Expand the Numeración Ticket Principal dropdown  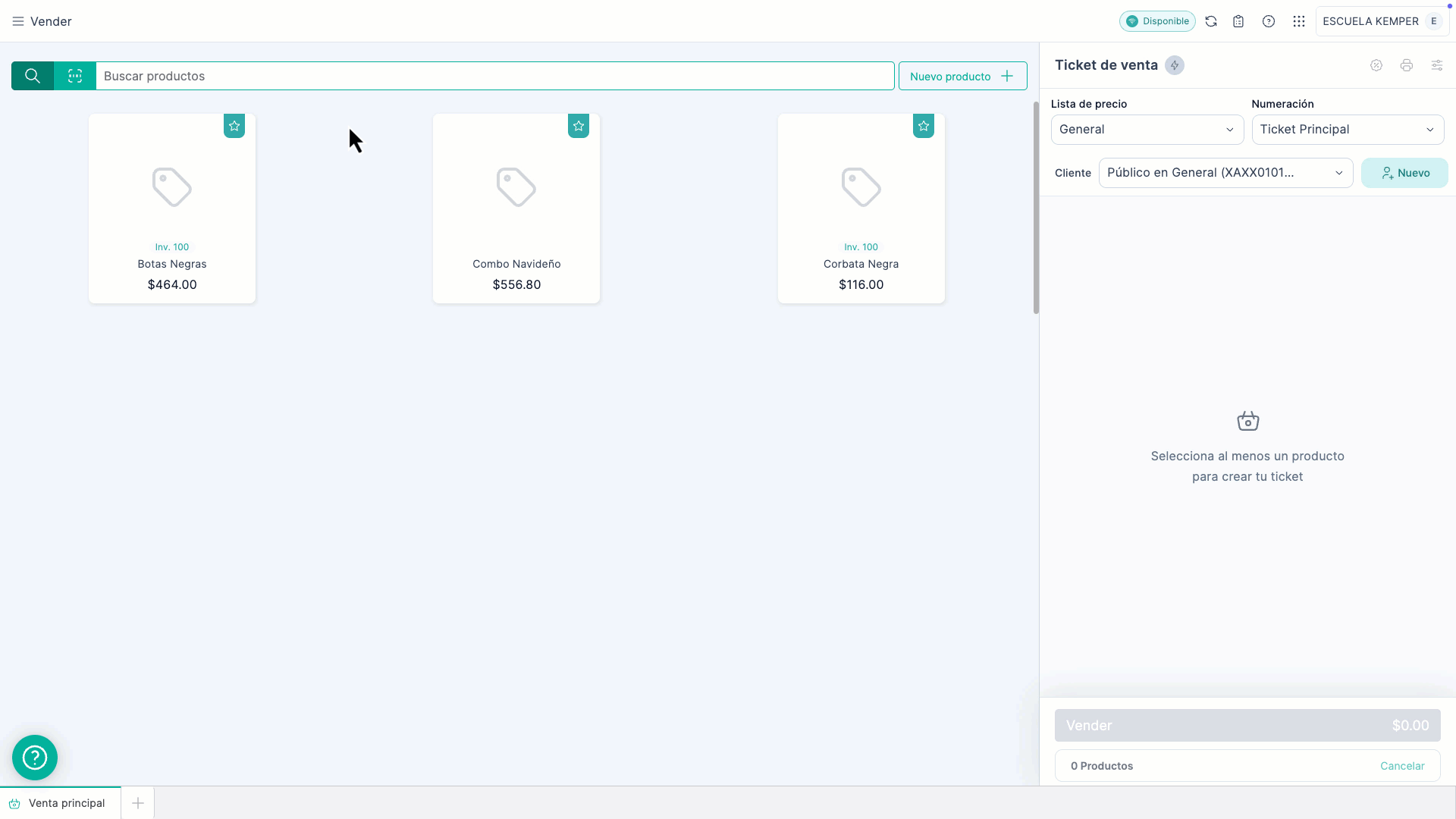[x=1348, y=130]
